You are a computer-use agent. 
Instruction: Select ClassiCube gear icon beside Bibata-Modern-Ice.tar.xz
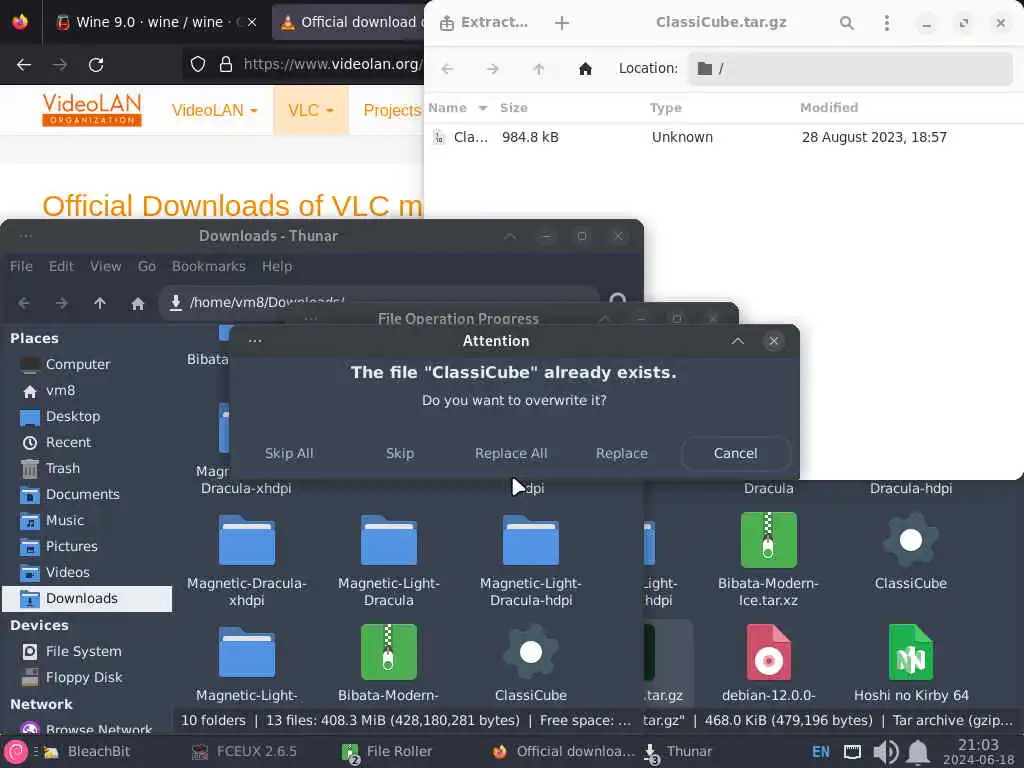[910, 540]
